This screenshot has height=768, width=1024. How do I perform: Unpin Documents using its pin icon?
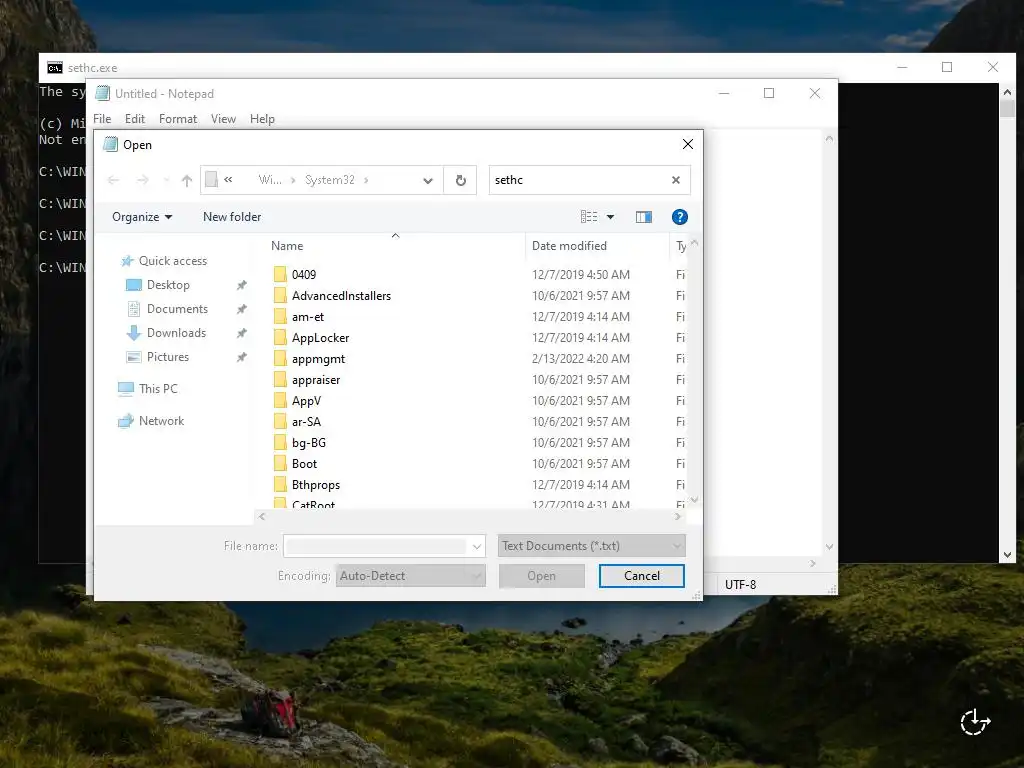[242, 309]
